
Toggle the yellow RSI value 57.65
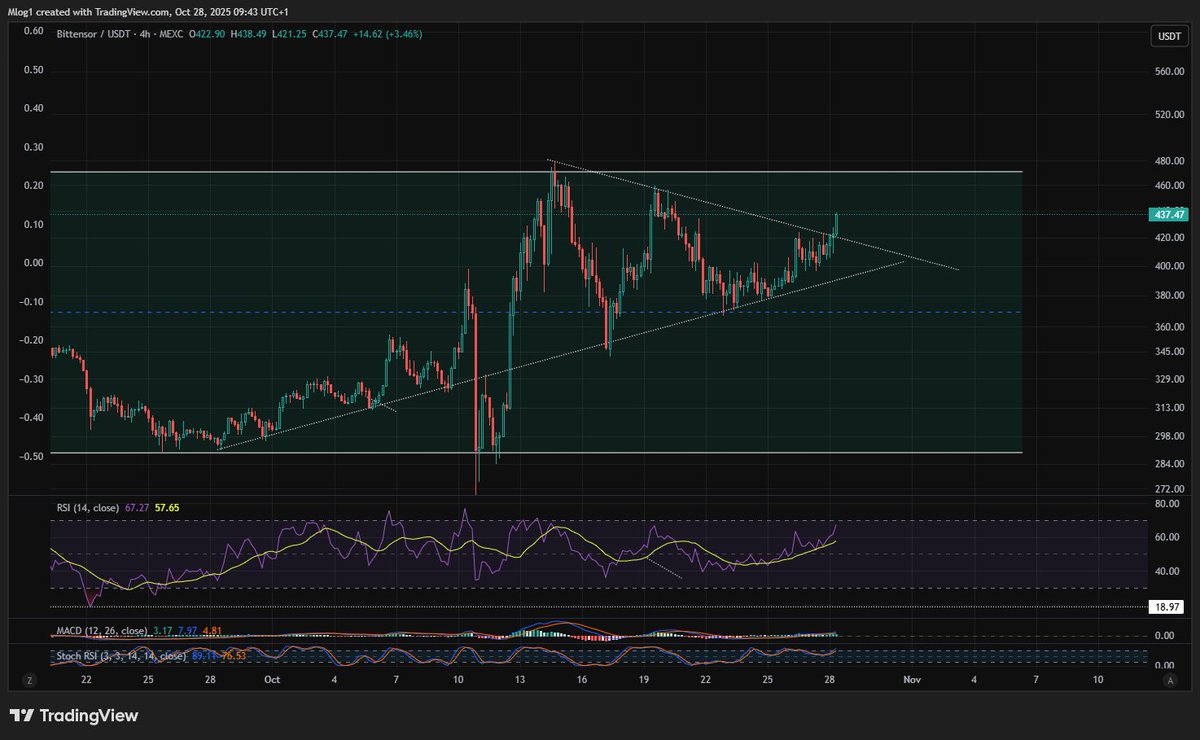167,508
